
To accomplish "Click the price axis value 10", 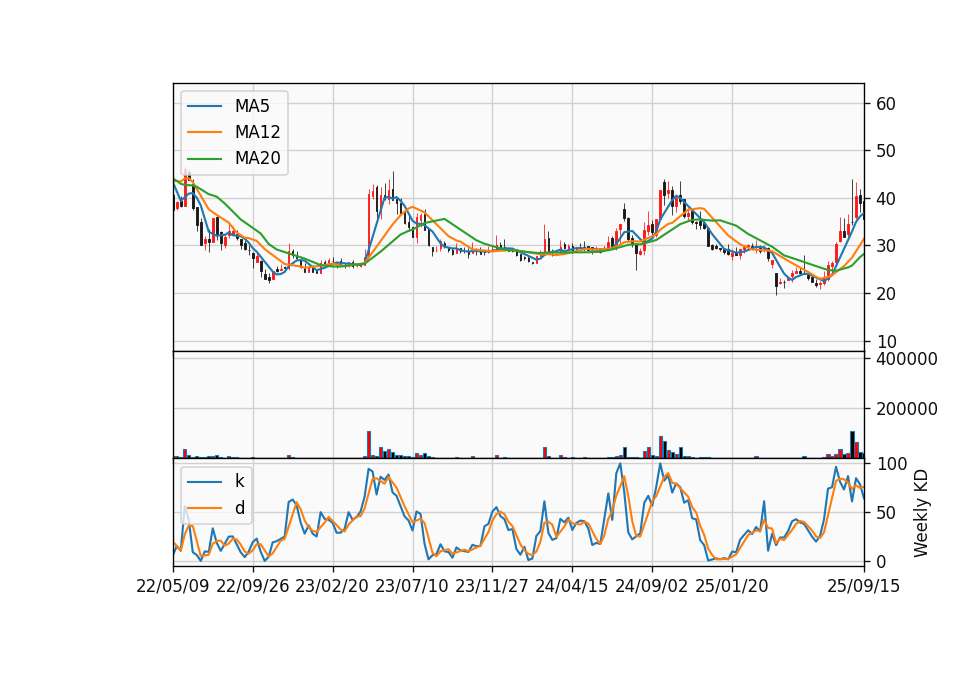I will (x=886, y=342).
